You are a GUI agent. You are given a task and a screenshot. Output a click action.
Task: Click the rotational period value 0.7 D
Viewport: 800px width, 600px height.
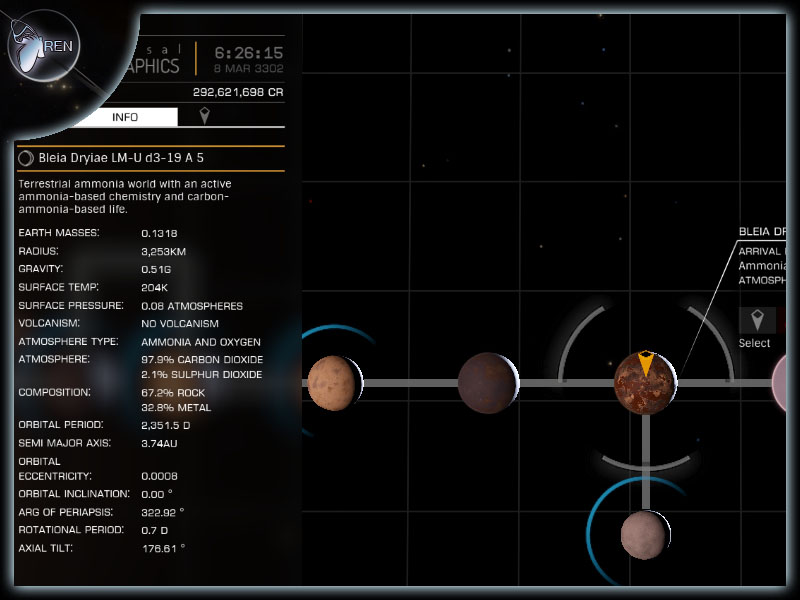[x=155, y=531]
